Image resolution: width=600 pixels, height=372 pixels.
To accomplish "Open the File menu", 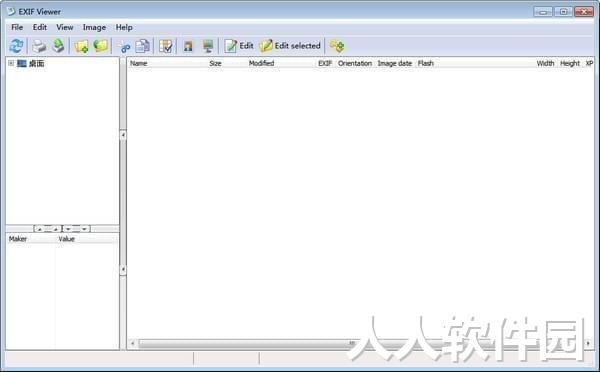I will 17,27.
